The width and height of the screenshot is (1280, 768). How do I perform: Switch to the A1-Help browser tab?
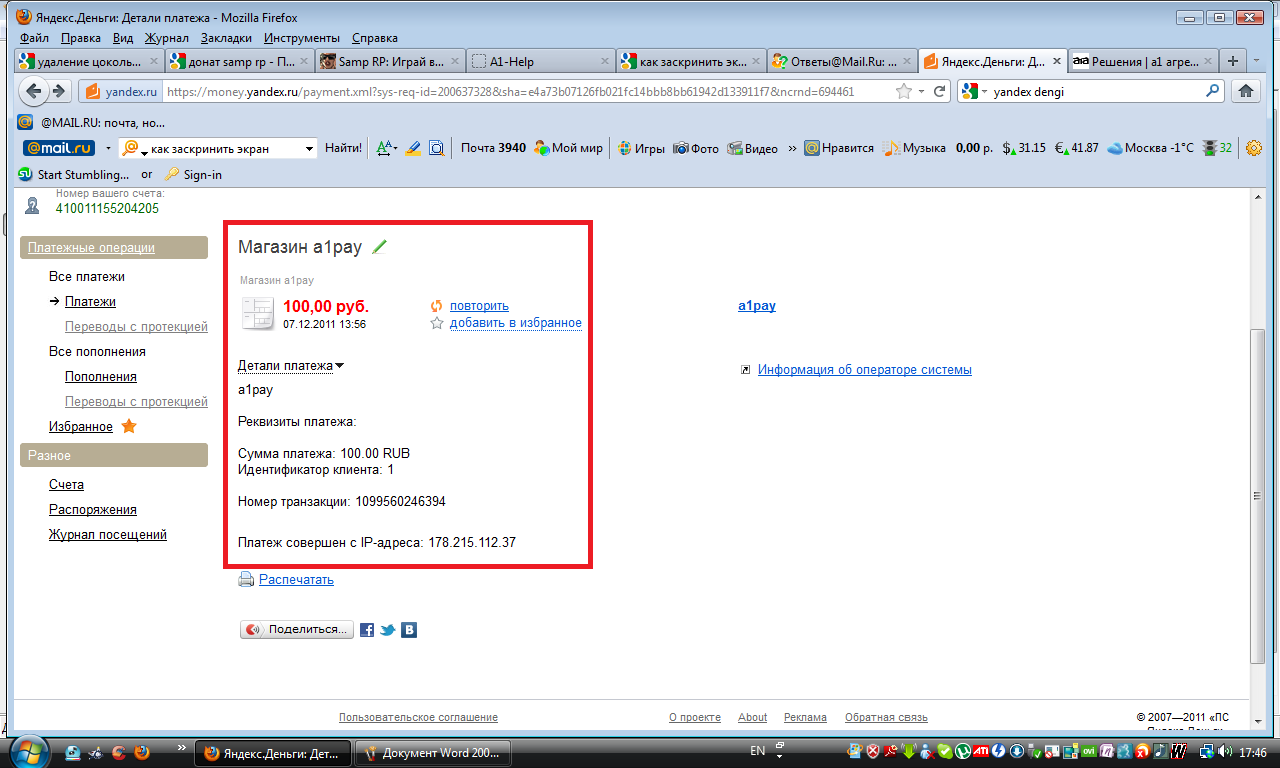click(540, 61)
